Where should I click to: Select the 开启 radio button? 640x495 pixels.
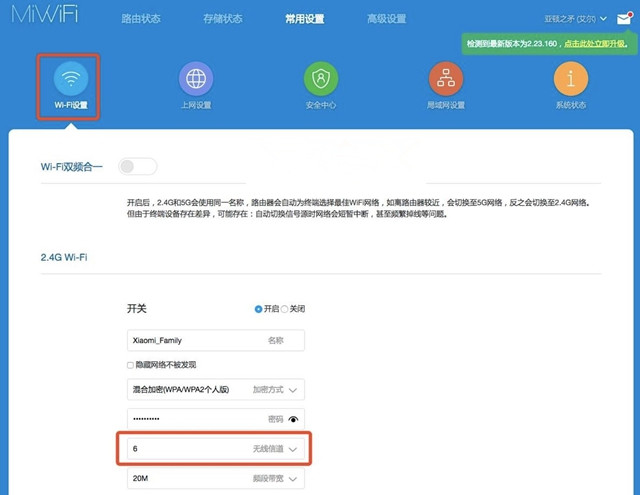[x=259, y=309]
